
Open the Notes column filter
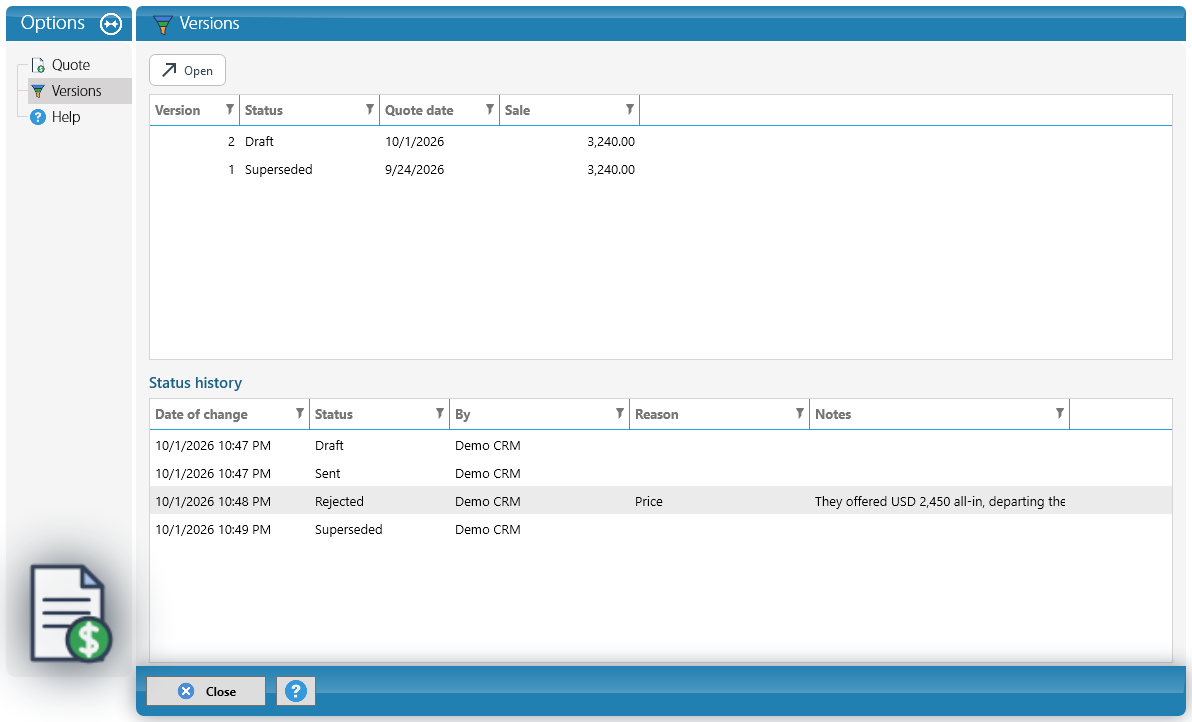1060,413
